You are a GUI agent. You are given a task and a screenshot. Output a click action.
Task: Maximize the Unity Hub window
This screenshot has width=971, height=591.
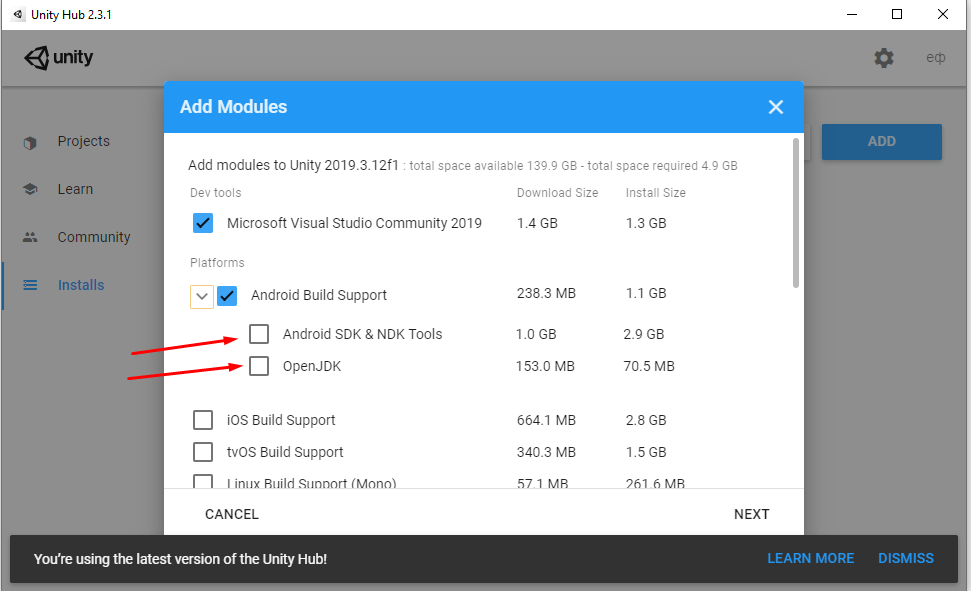pos(897,14)
